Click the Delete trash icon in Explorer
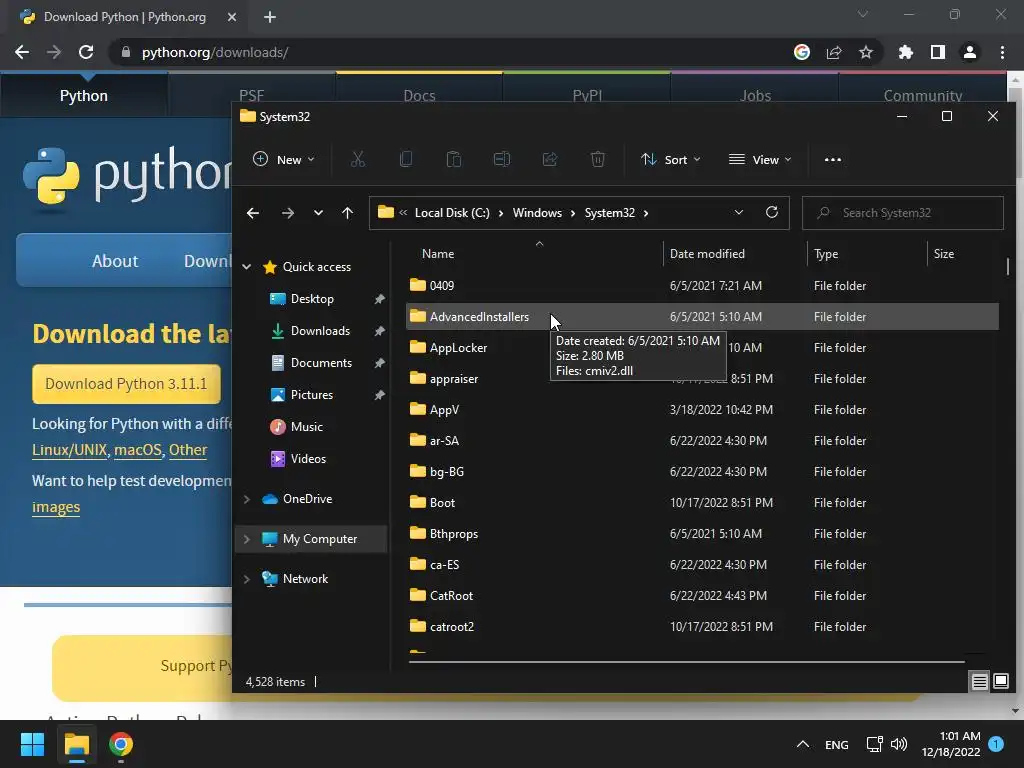 (x=598, y=159)
